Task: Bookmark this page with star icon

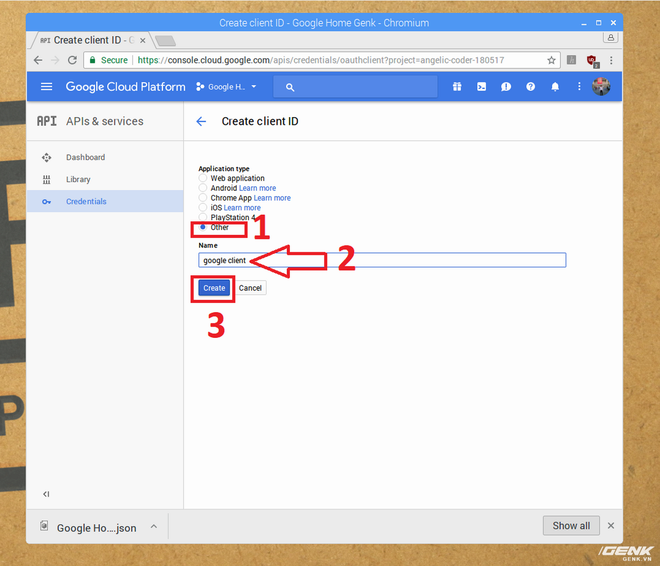Action: [x=551, y=60]
